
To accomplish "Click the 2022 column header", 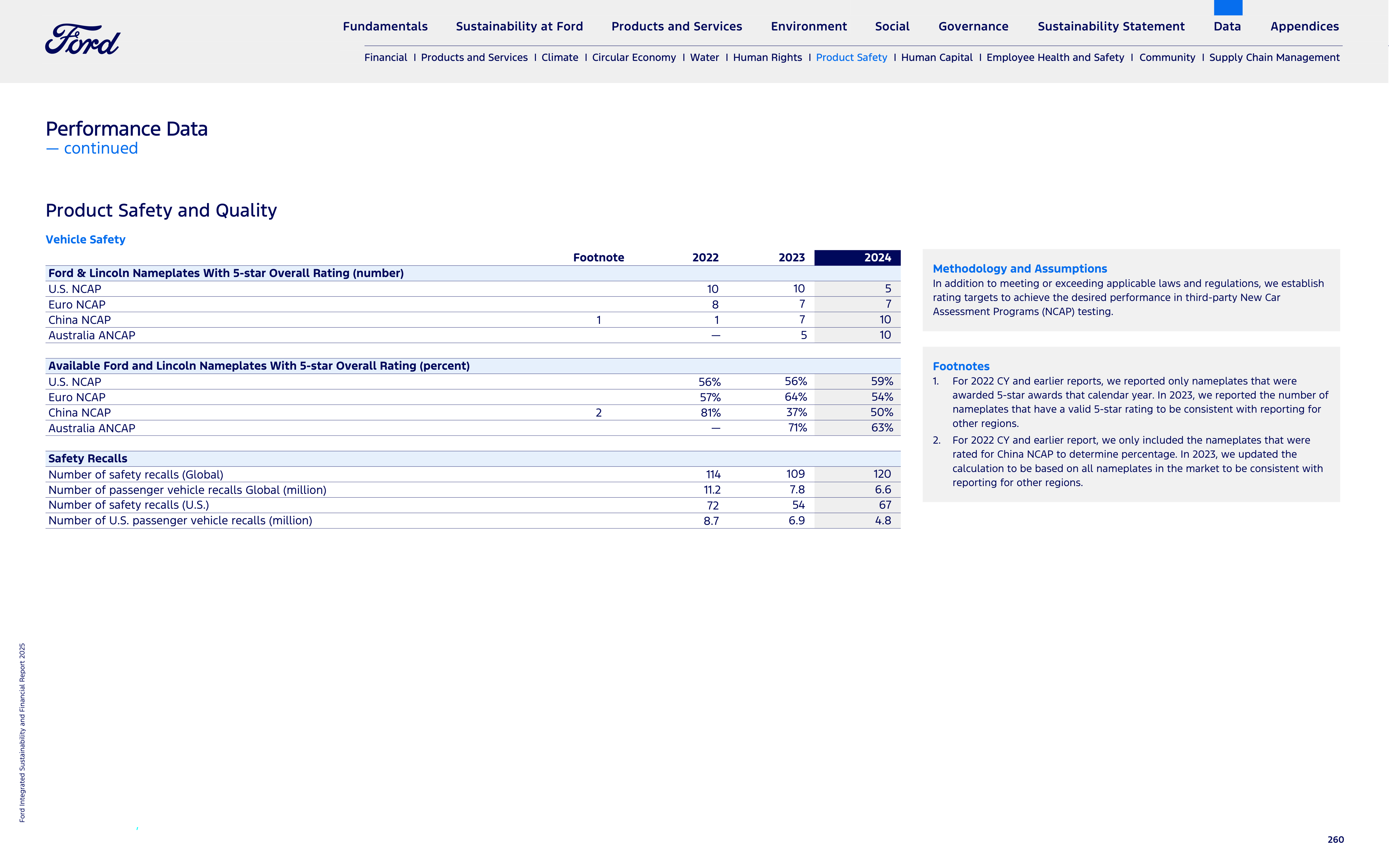I will click(x=705, y=258).
